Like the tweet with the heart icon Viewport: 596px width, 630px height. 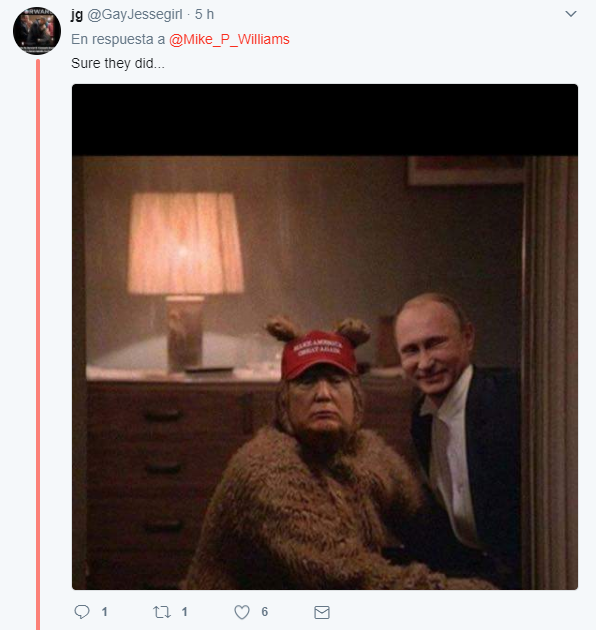(242, 612)
